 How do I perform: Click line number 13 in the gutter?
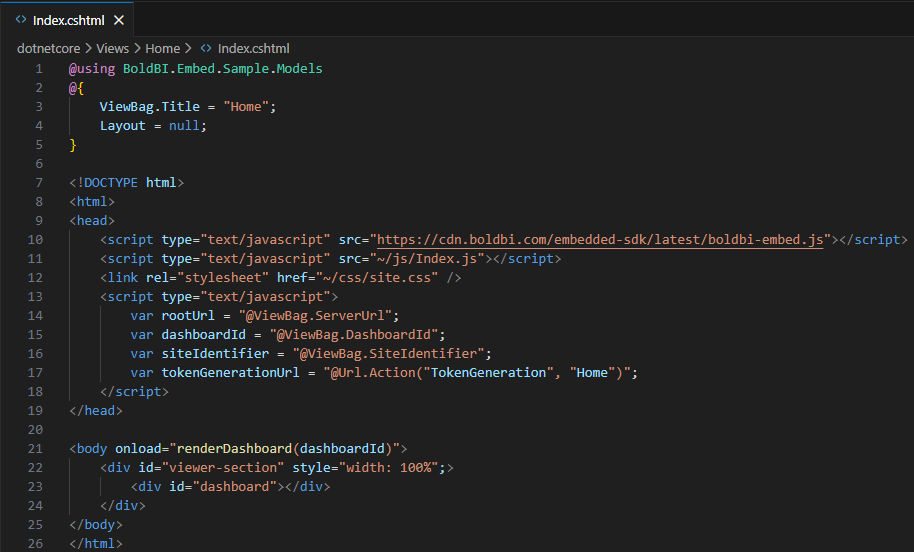pos(38,297)
